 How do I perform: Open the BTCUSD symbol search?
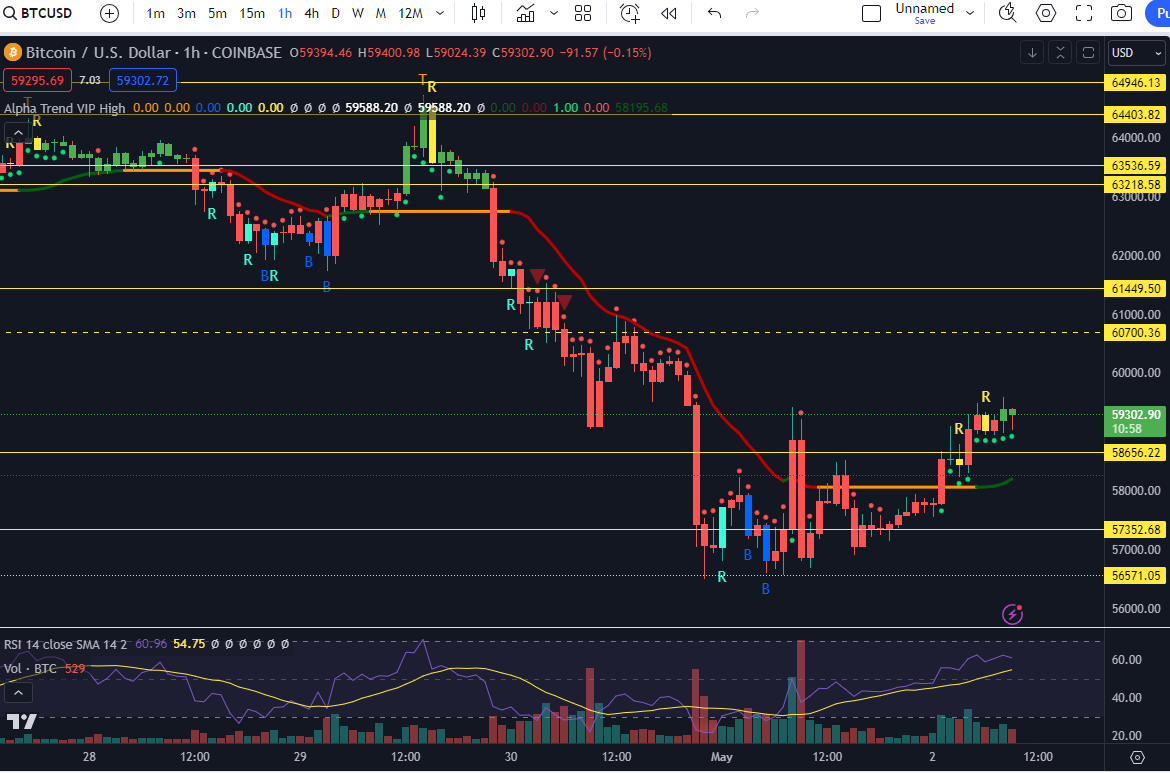click(x=37, y=13)
